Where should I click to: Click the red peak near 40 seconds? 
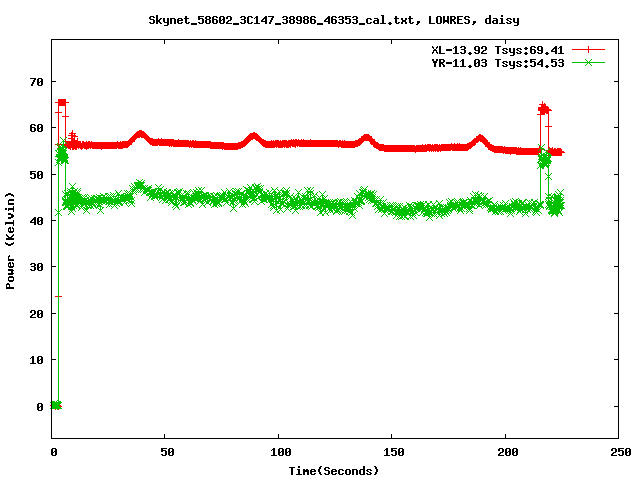[140, 136]
